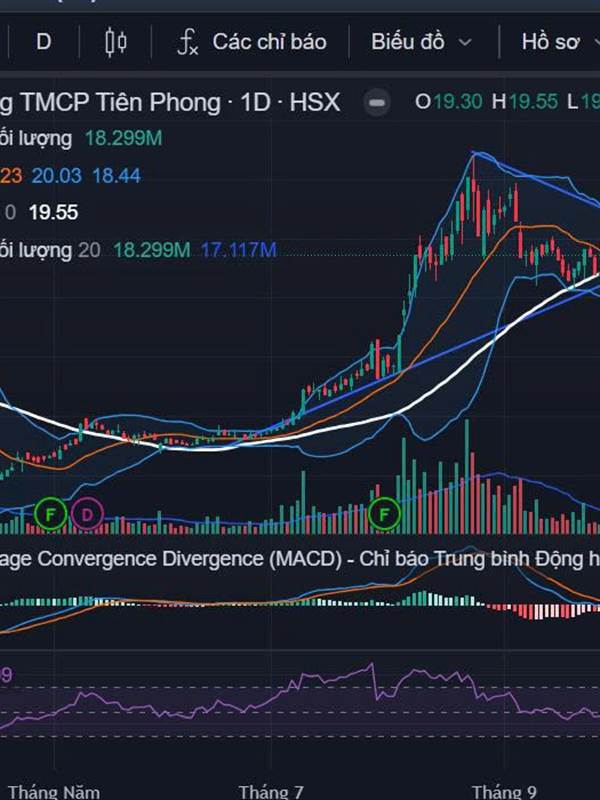Click the Tháng 7 time axis label

271,792
